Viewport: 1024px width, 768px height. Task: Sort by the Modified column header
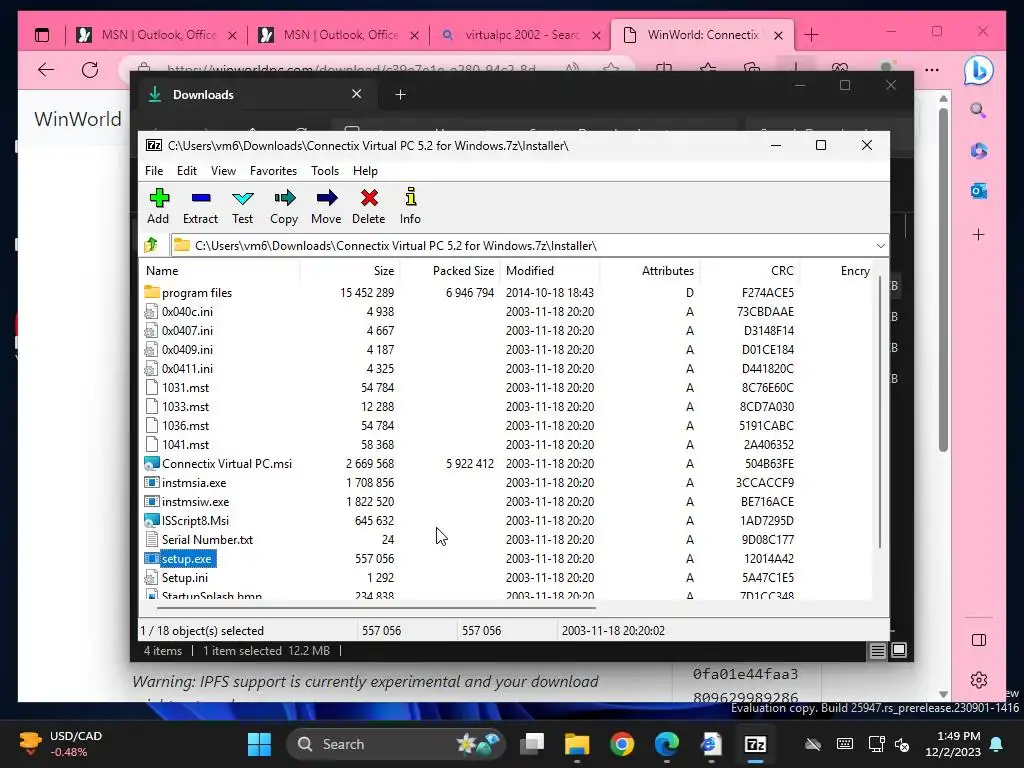pos(549,270)
